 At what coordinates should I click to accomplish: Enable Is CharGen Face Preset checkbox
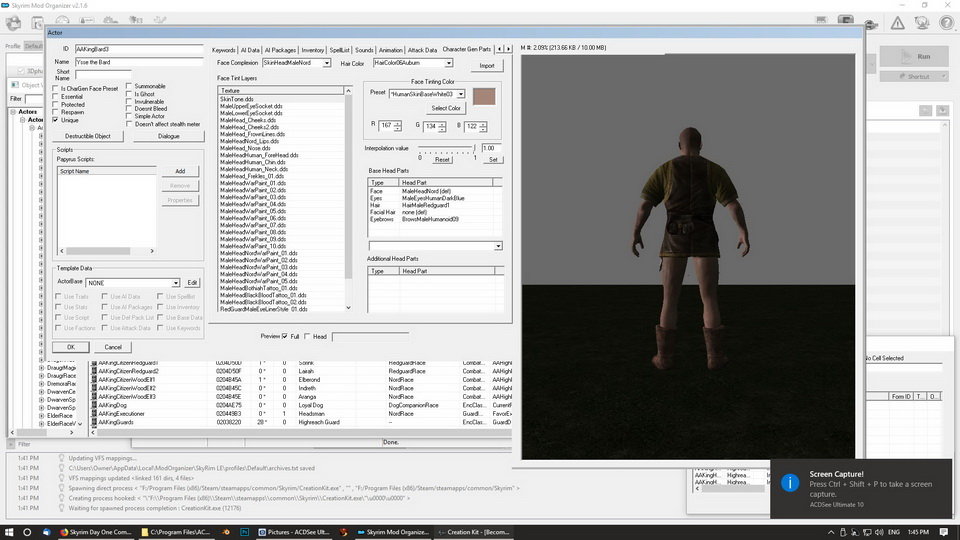click(56, 89)
